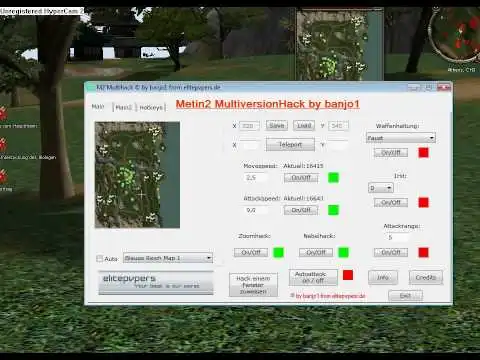Click the circular minimap in the corner
Image resolution: width=480 pixels, height=360 pixels.
(x=455, y=35)
